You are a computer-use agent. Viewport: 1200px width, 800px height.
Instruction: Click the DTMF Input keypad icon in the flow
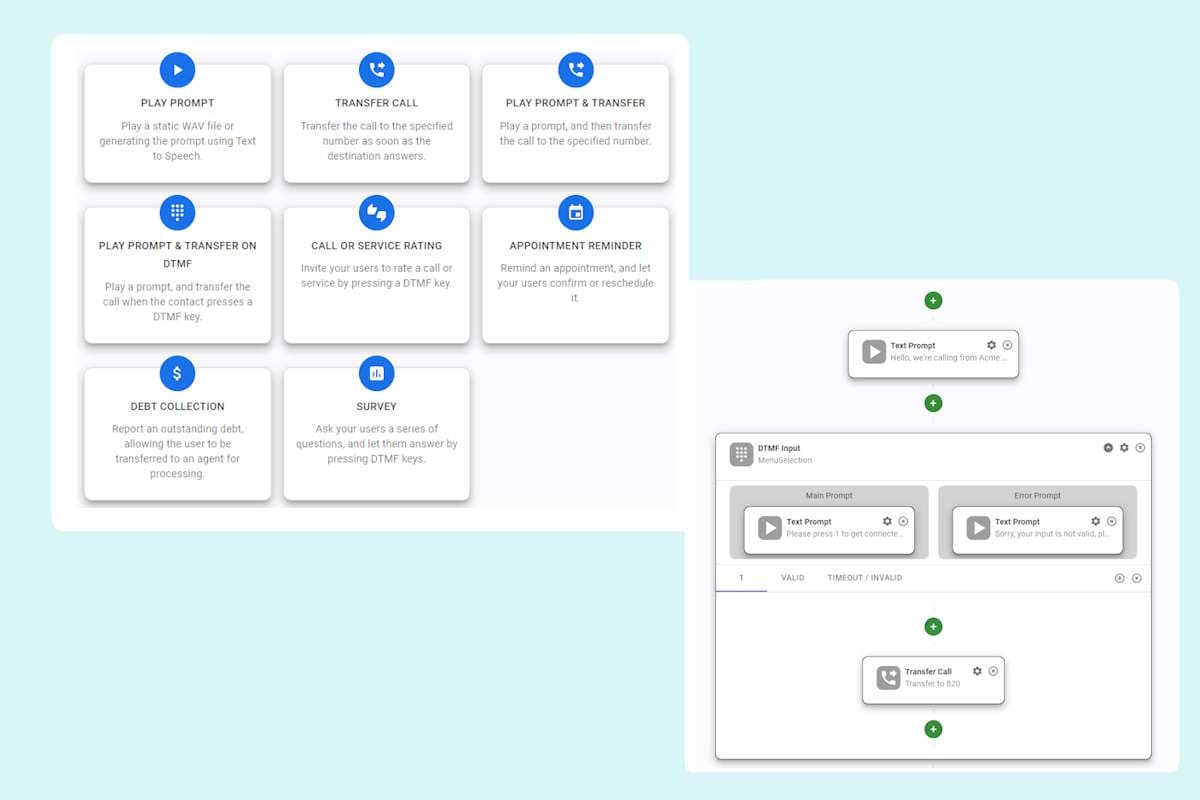click(740, 453)
